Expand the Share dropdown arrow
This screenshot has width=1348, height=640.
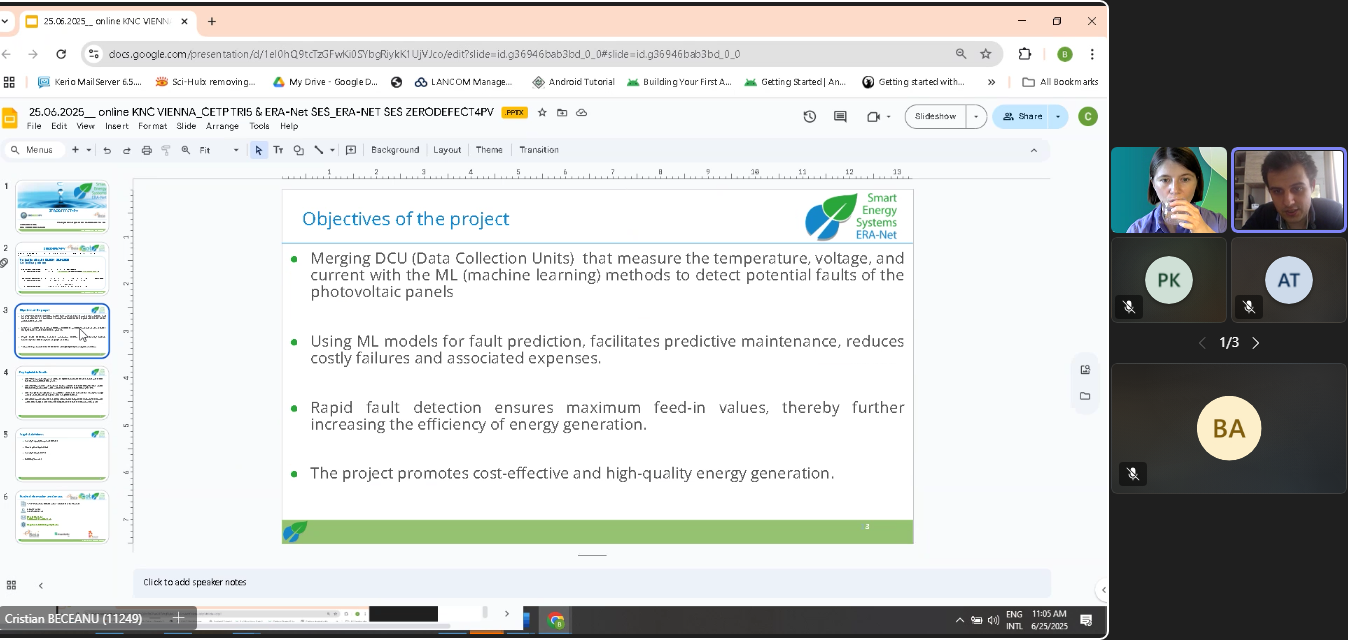click(1058, 117)
